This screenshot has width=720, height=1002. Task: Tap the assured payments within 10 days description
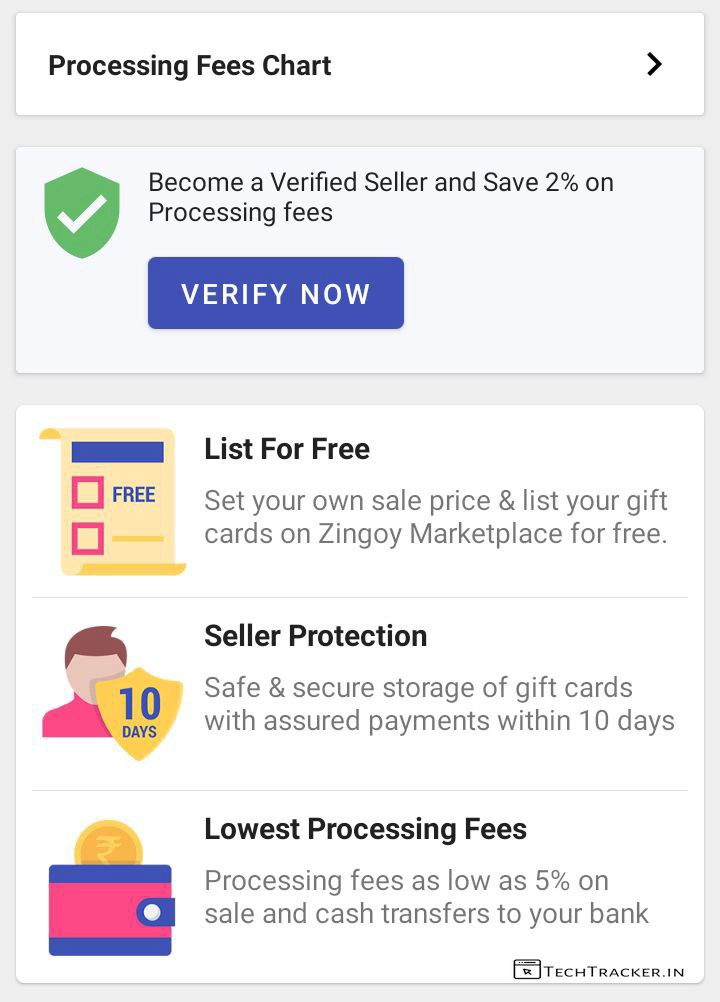[439, 704]
